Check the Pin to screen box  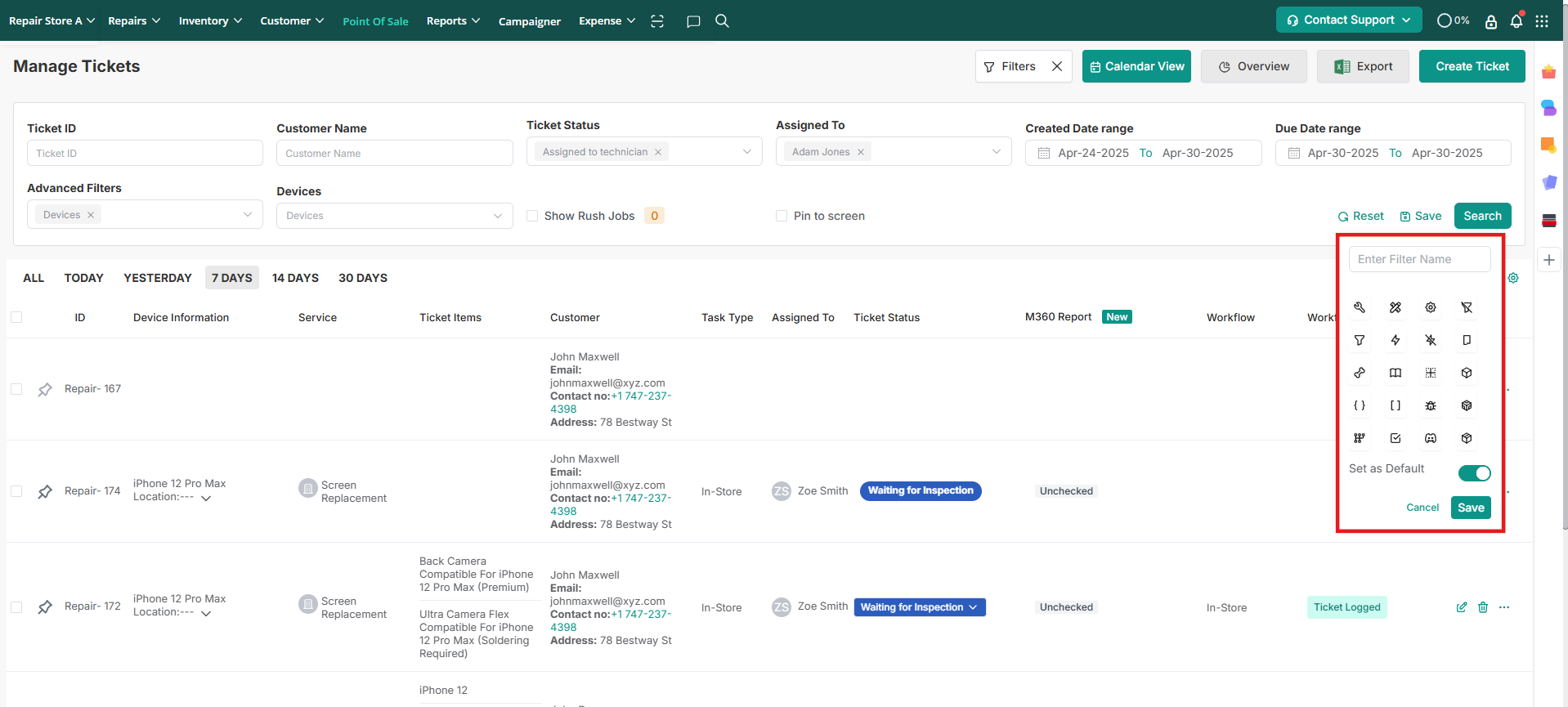tap(782, 216)
